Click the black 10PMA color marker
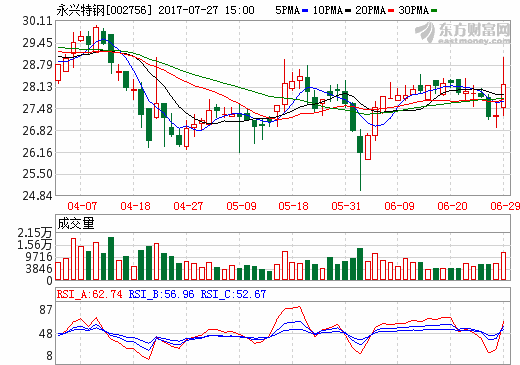520x365 pixels. coord(348,11)
